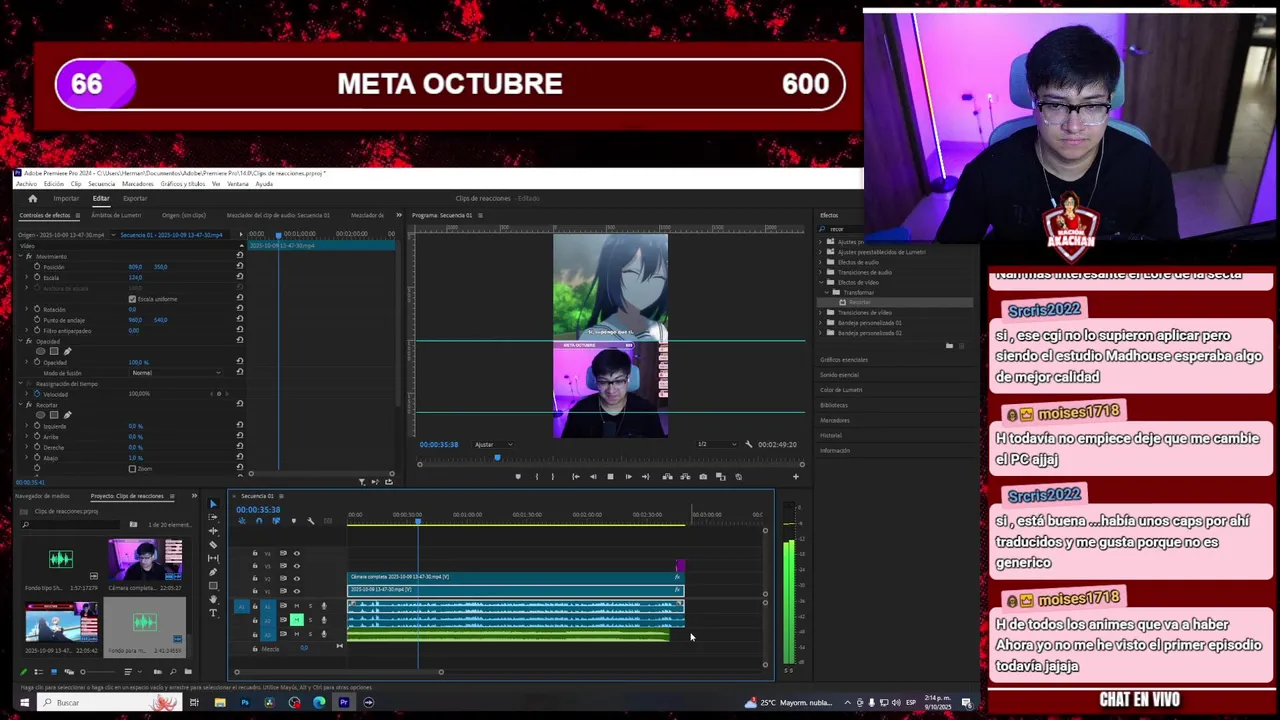
Task: Open the Sonido esencial panel
Action: [x=839, y=375]
